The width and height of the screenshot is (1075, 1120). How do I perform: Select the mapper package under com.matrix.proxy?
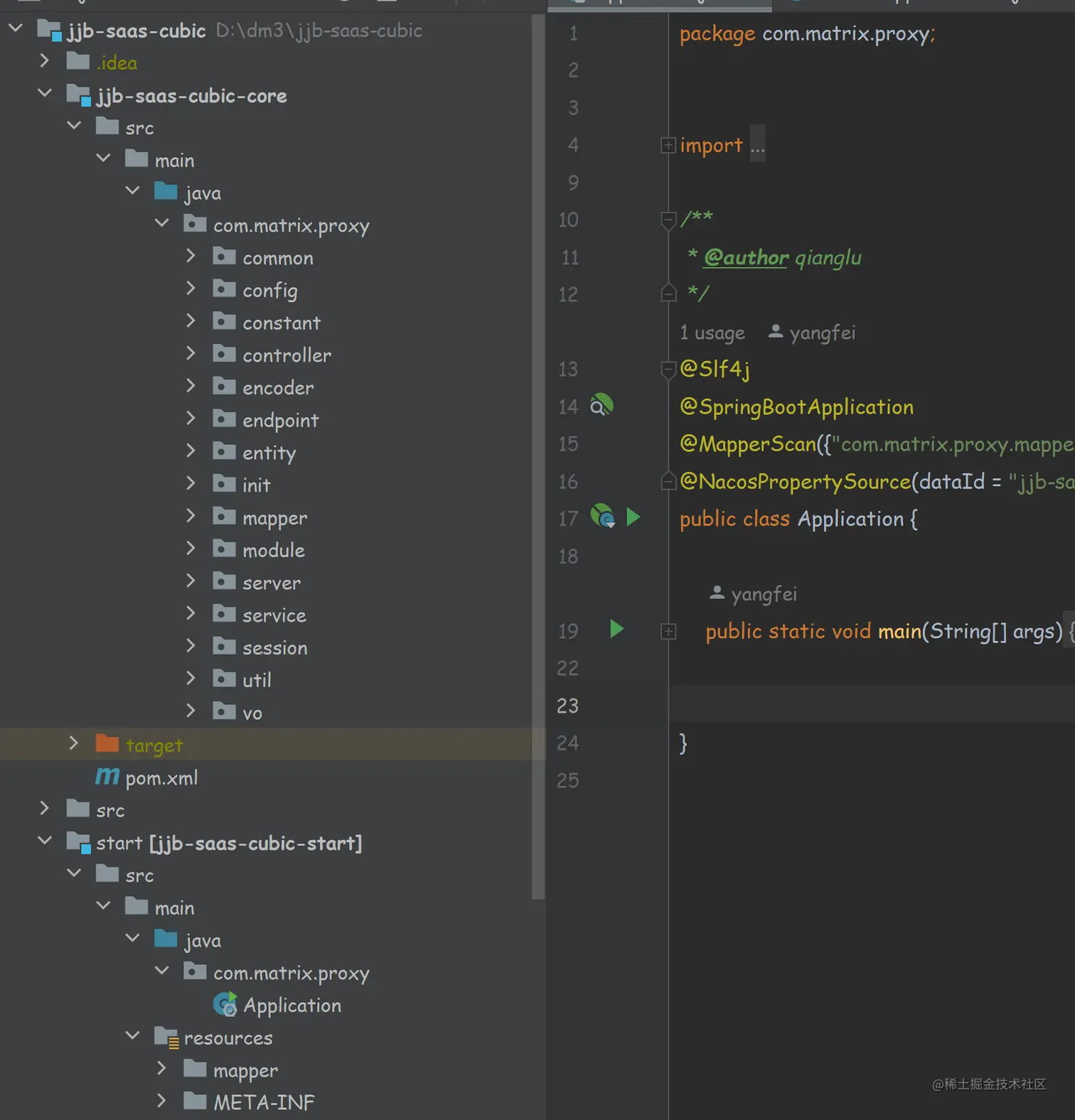pos(274,518)
